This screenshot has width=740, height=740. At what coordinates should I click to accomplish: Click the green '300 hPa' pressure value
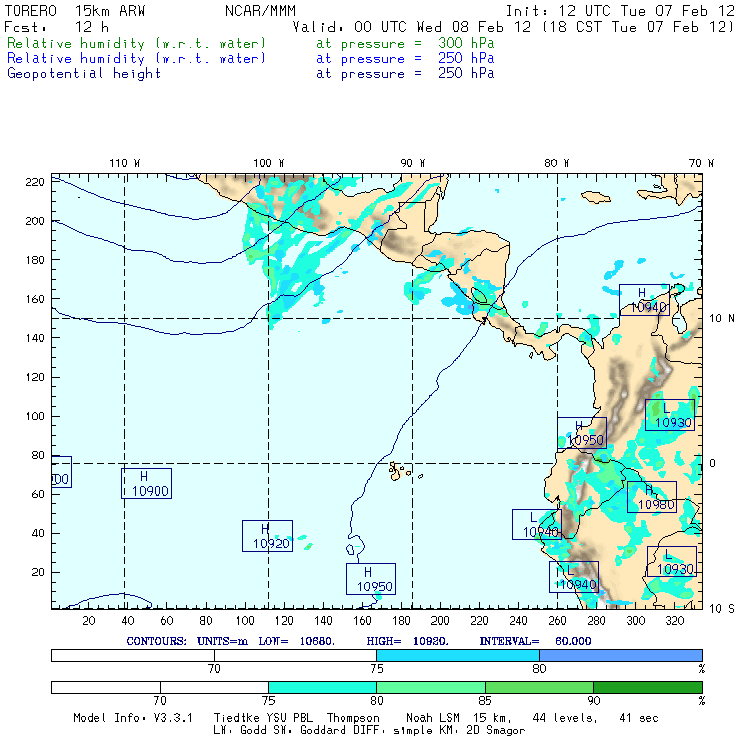point(466,43)
